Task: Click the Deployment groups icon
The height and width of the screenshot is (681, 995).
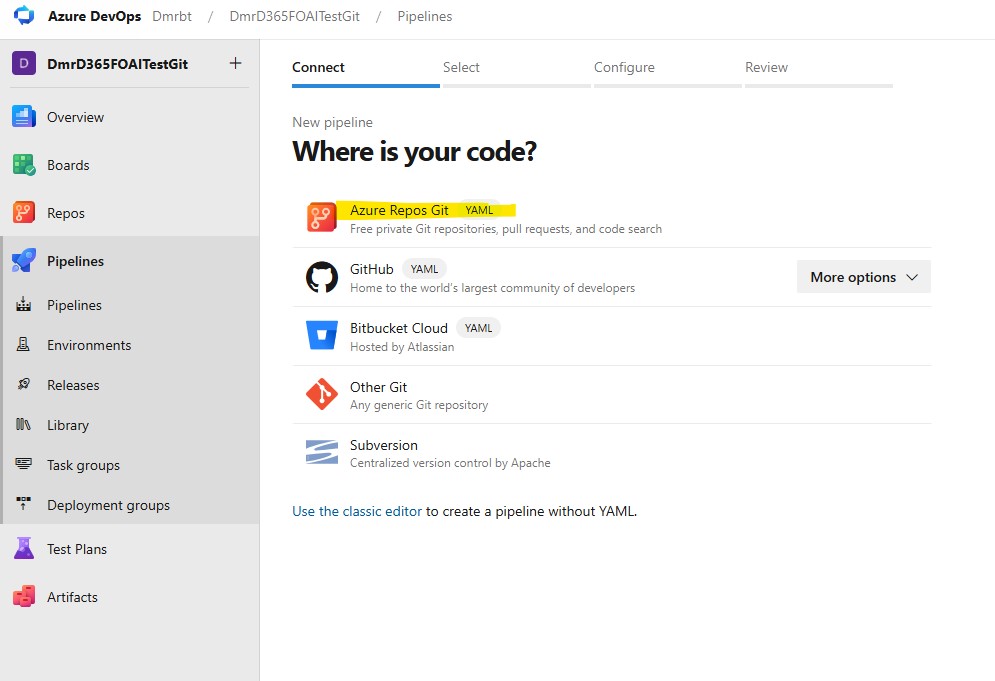Action: pos(23,505)
